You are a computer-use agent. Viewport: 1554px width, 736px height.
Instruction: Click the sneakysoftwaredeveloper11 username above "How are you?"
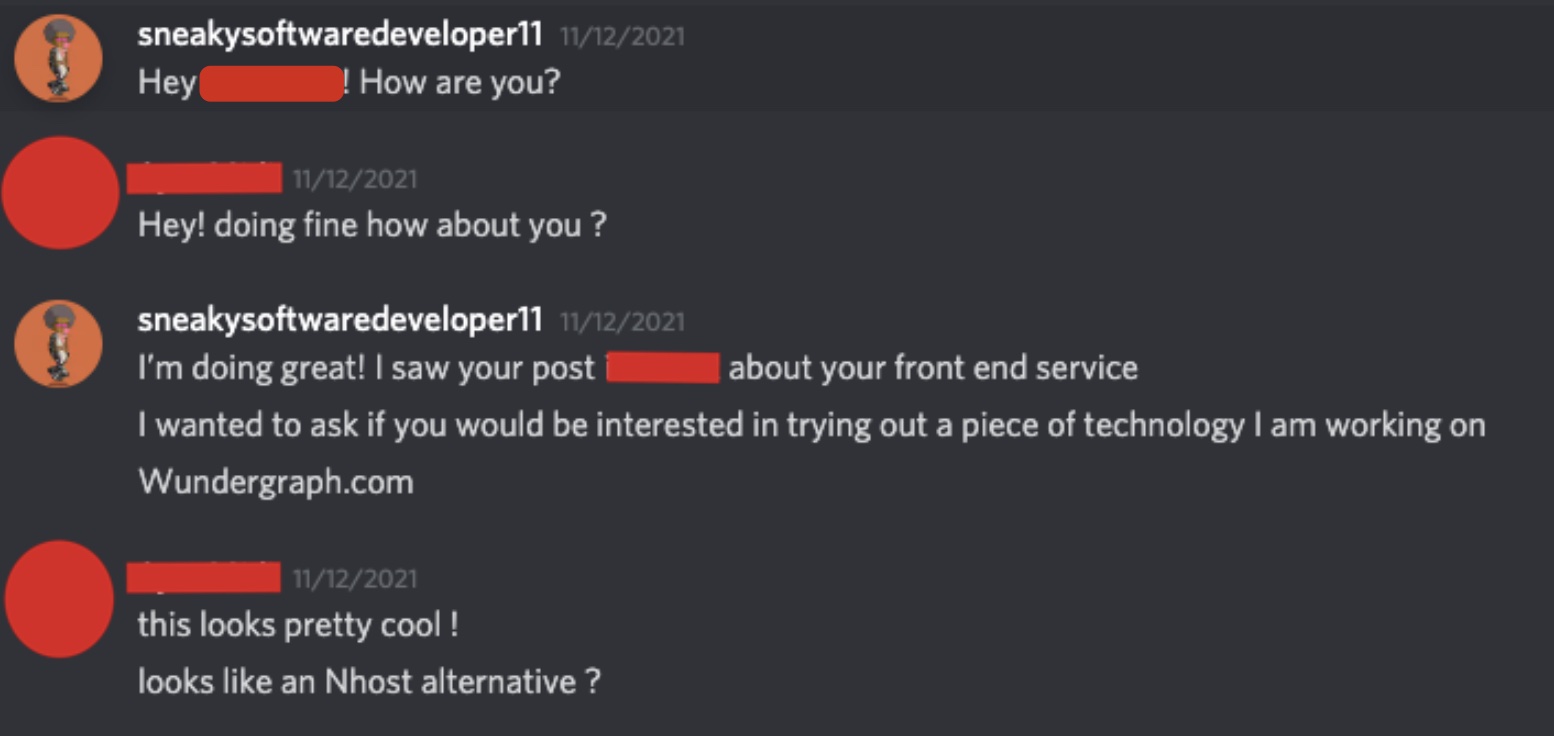point(340,35)
